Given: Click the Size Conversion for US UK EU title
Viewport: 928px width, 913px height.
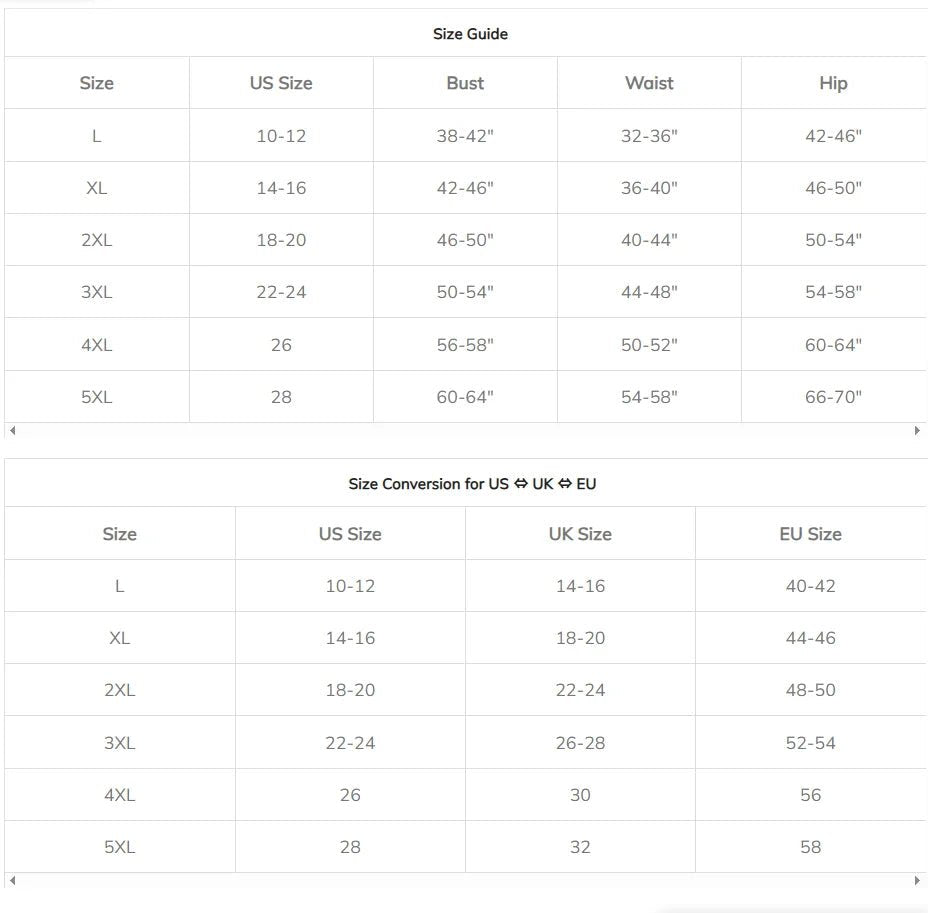Looking at the screenshot, I should (472, 484).
